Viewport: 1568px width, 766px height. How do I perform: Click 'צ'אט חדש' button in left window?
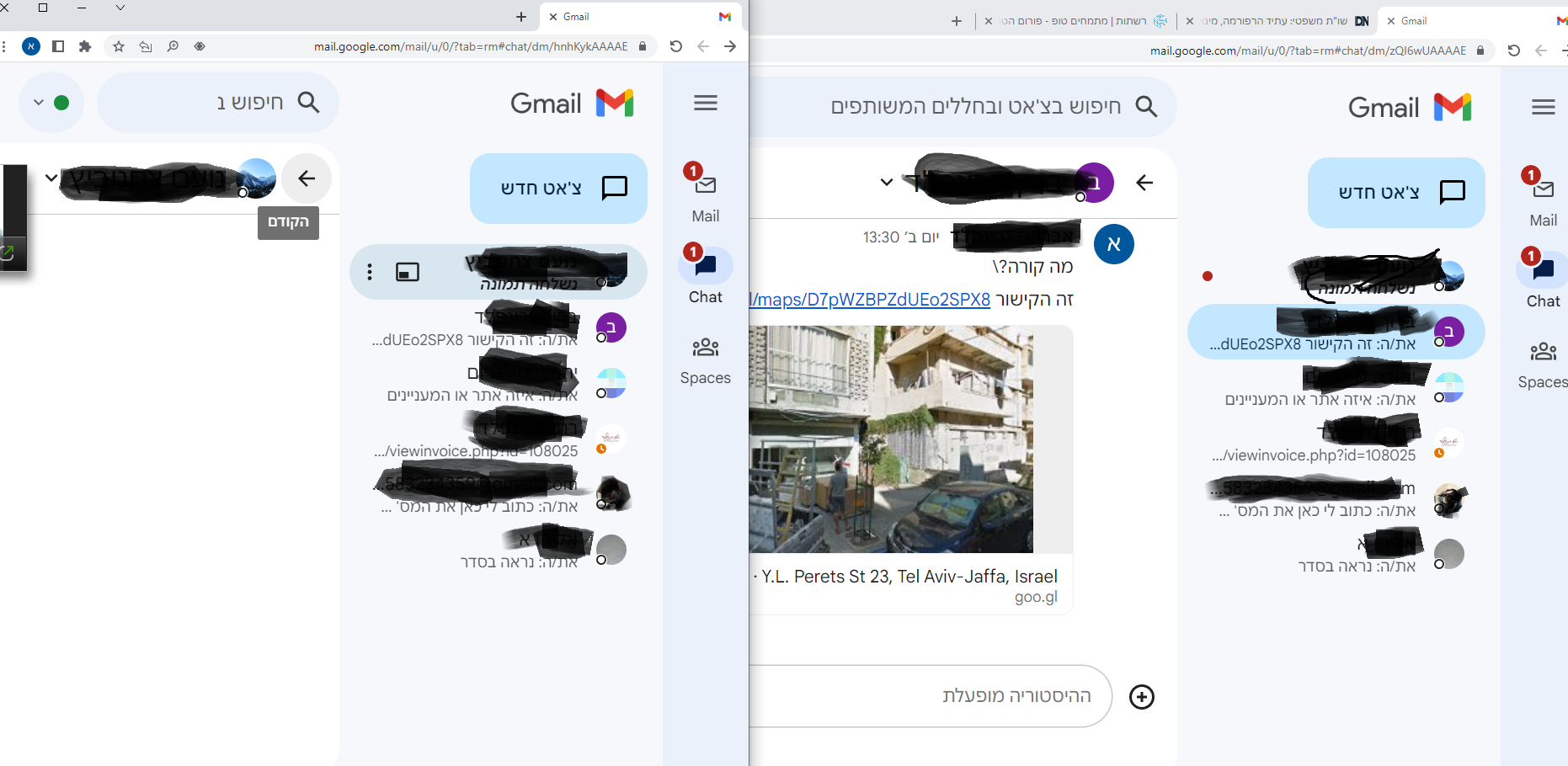[558, 189]
